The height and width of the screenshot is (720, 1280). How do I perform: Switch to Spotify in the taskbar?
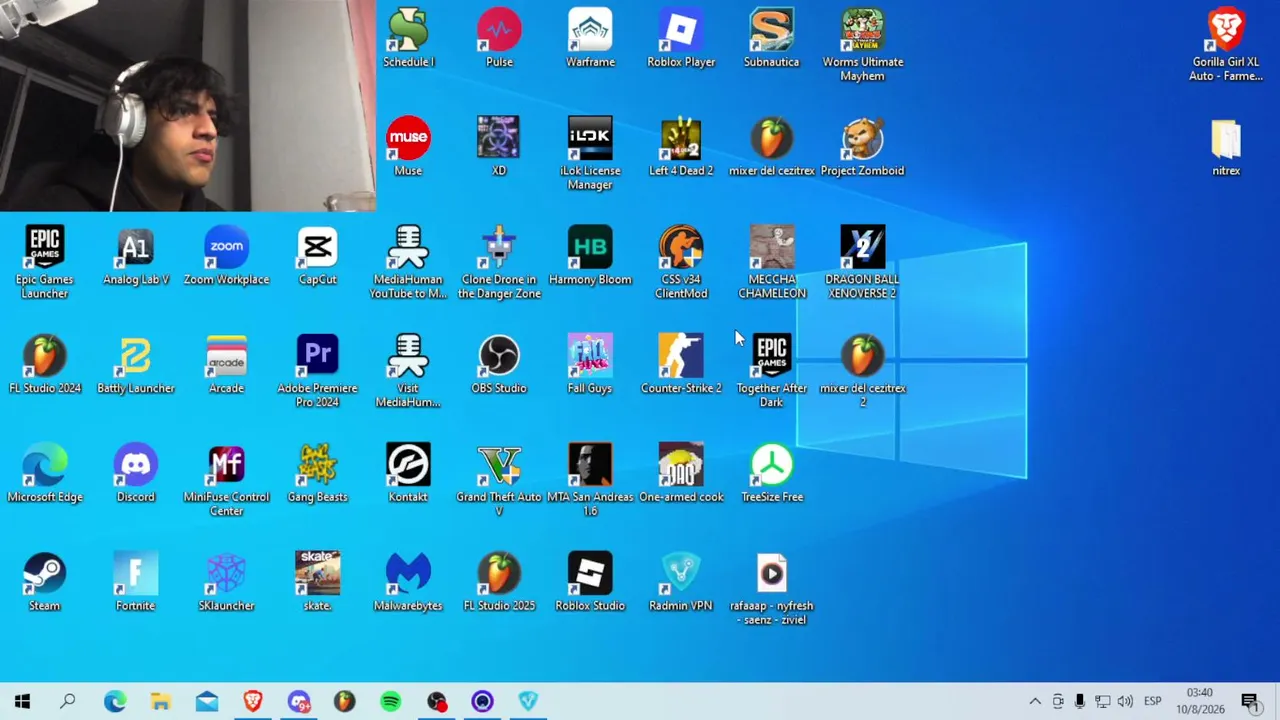[391, 701]
